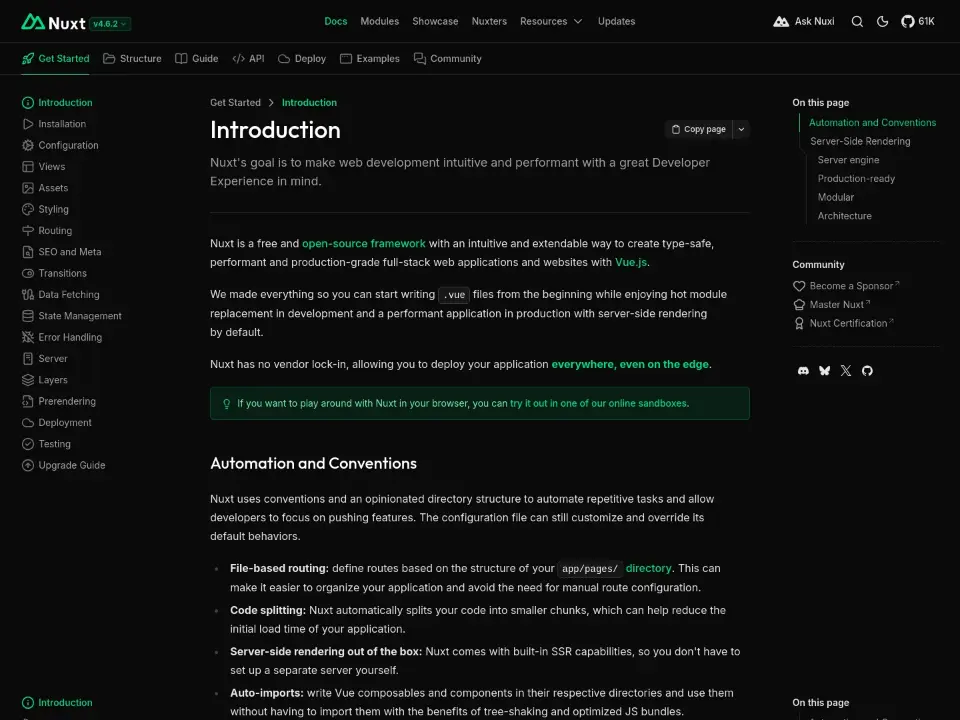Jump to Server-Side Rendering in page outline
Image resolution: width=960 pixels, height=720 pixels.
[860, 141]
